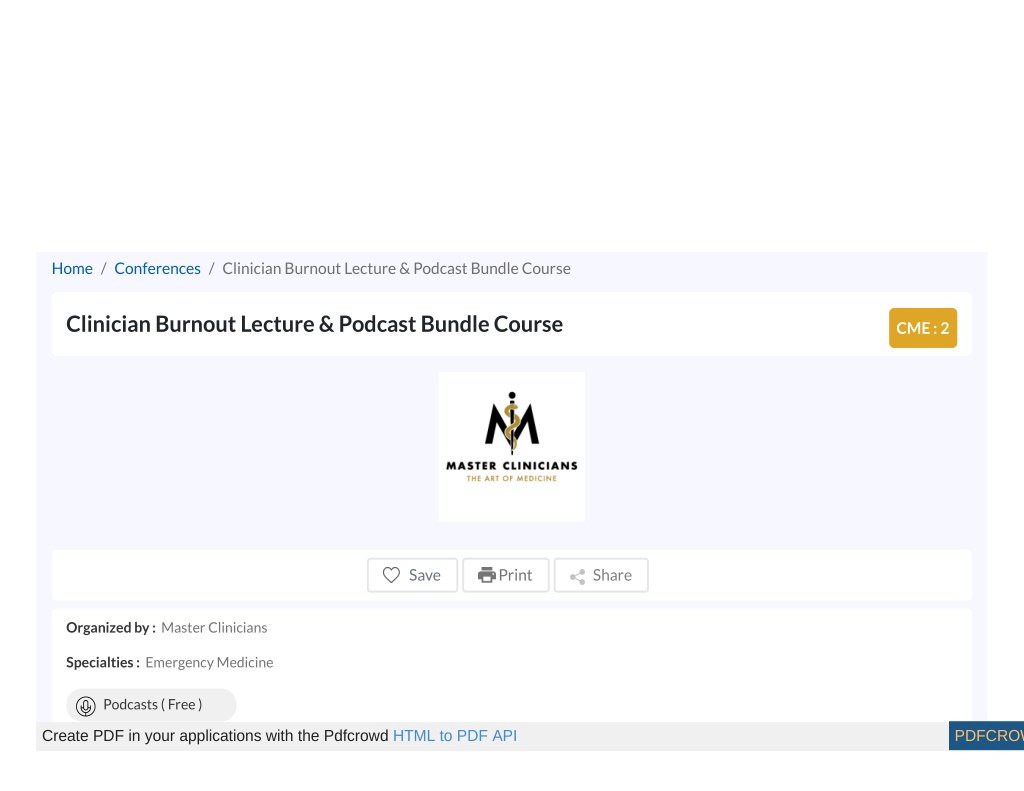Click the Emergency Medicine specialty text
This screenshot has height=791, width=1024.
[x=209, y=662]
